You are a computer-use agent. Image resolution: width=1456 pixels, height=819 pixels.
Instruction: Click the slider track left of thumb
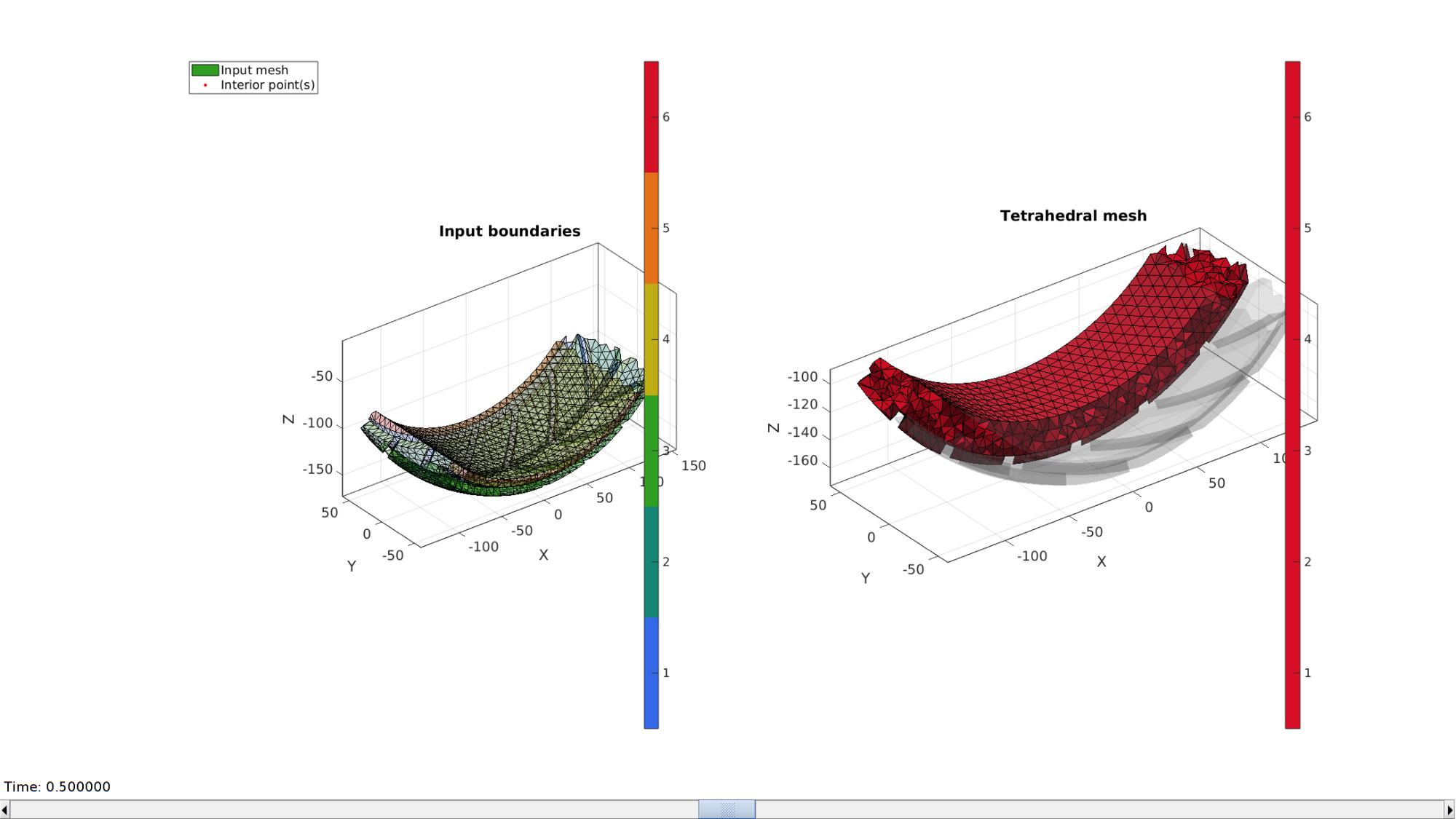click(355, 809)
